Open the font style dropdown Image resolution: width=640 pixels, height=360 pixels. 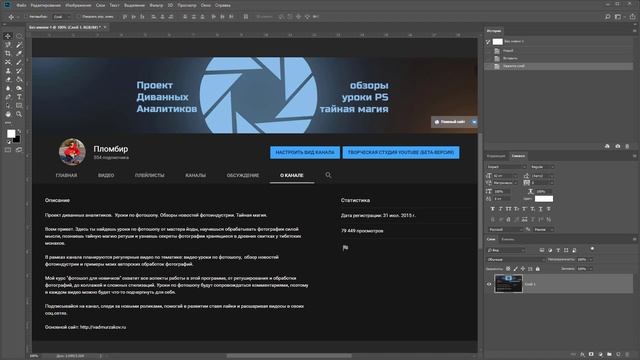pyautogui.click(x=542, y=167)
